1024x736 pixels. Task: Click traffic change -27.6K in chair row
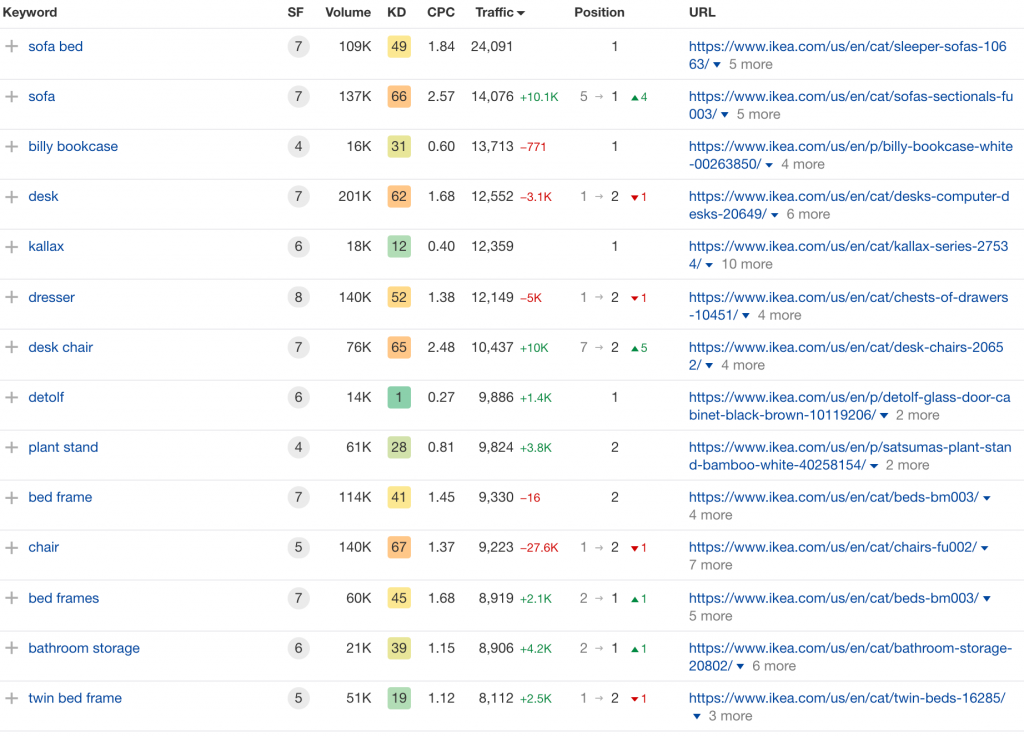539,548
